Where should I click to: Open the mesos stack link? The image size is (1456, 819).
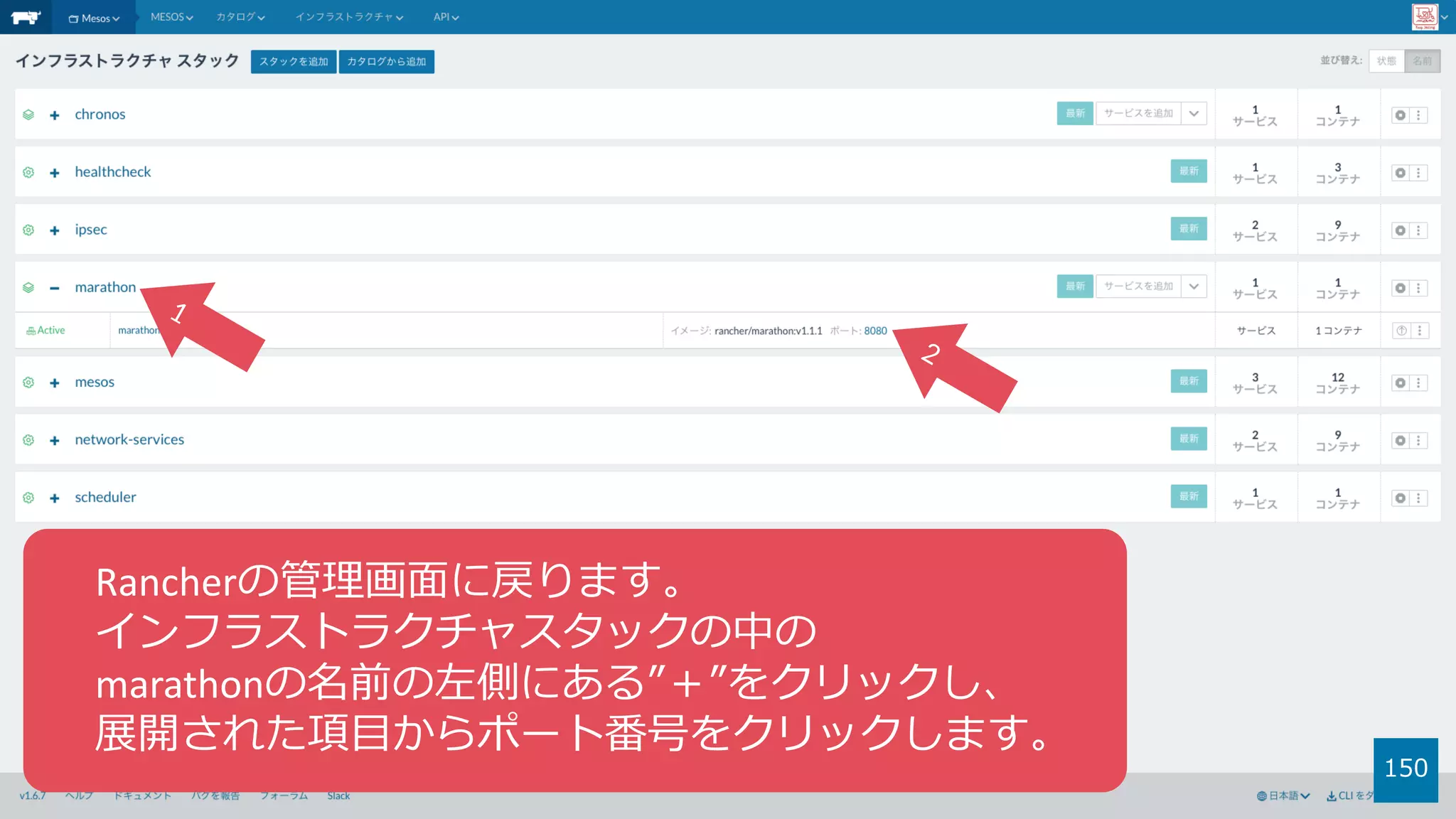click(95, 382)
